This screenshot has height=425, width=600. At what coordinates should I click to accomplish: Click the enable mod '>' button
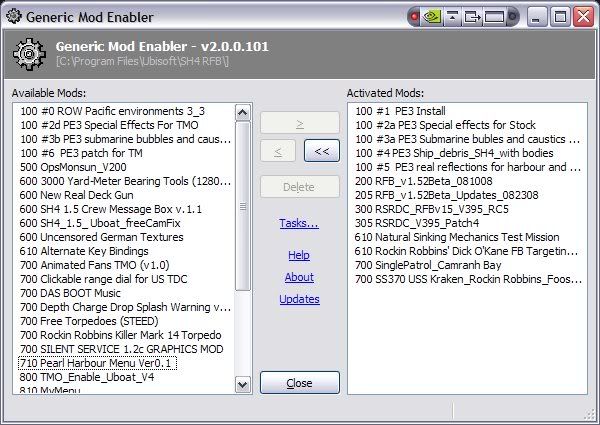pyautogui.click(x=300, y=123)
